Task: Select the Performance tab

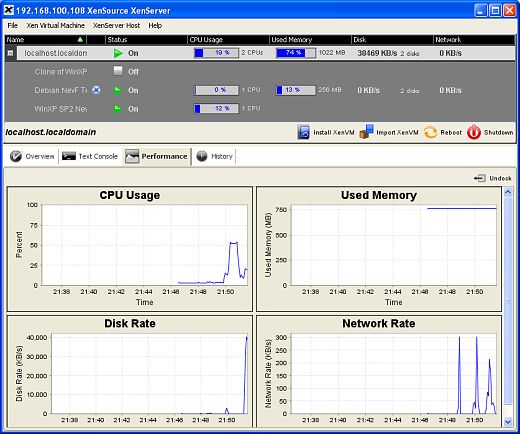Action: [x=156, y=156]
